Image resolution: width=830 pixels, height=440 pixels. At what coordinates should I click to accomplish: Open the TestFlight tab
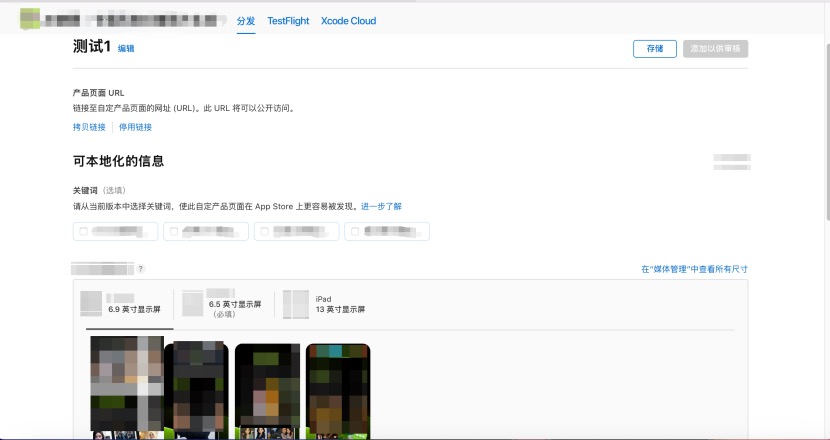pos(288,20)
